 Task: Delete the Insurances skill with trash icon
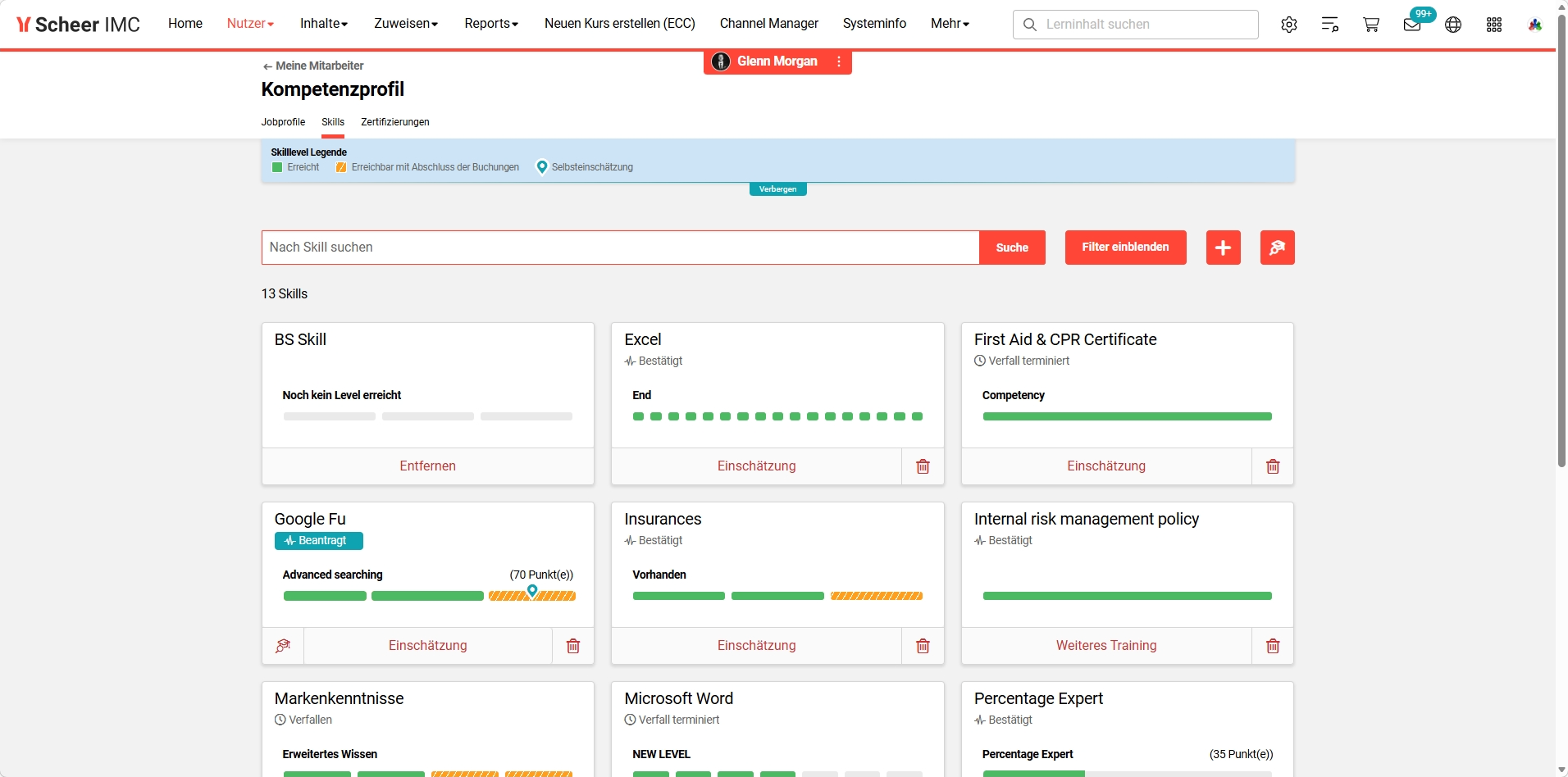coord(923,646)
